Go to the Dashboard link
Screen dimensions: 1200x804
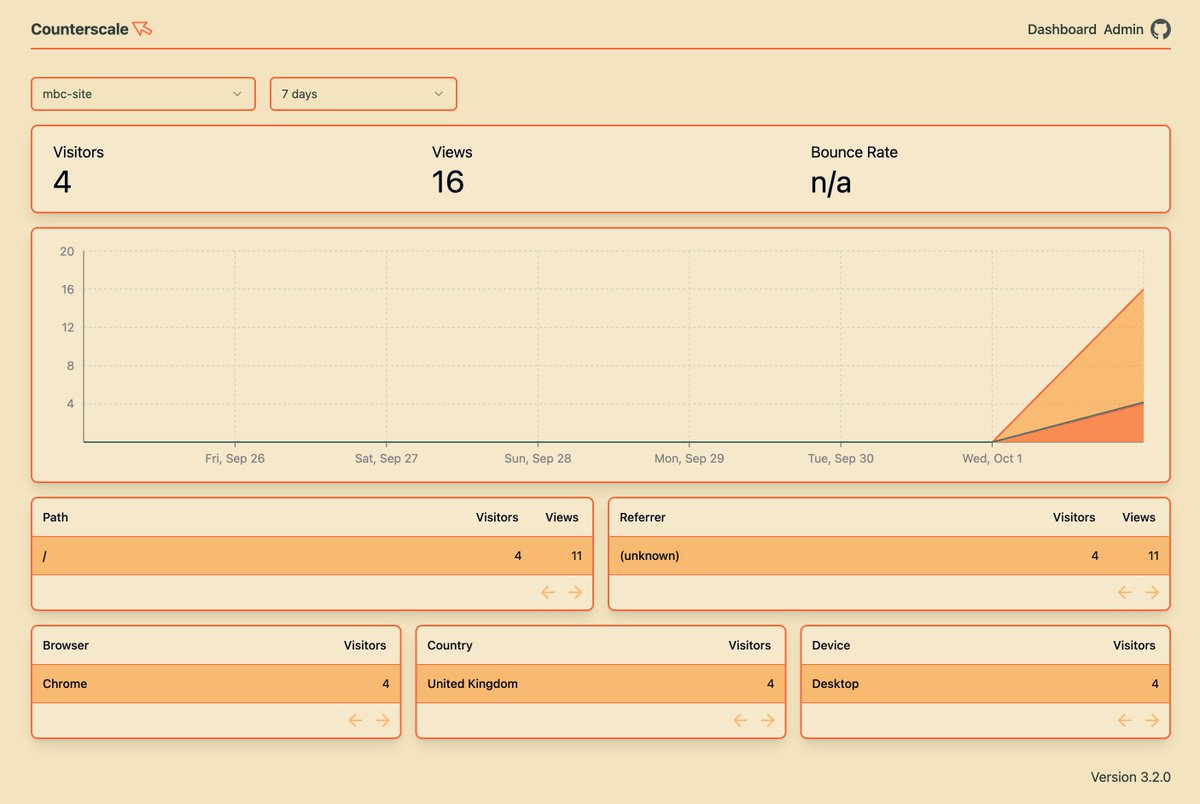tap(1062, 29)
